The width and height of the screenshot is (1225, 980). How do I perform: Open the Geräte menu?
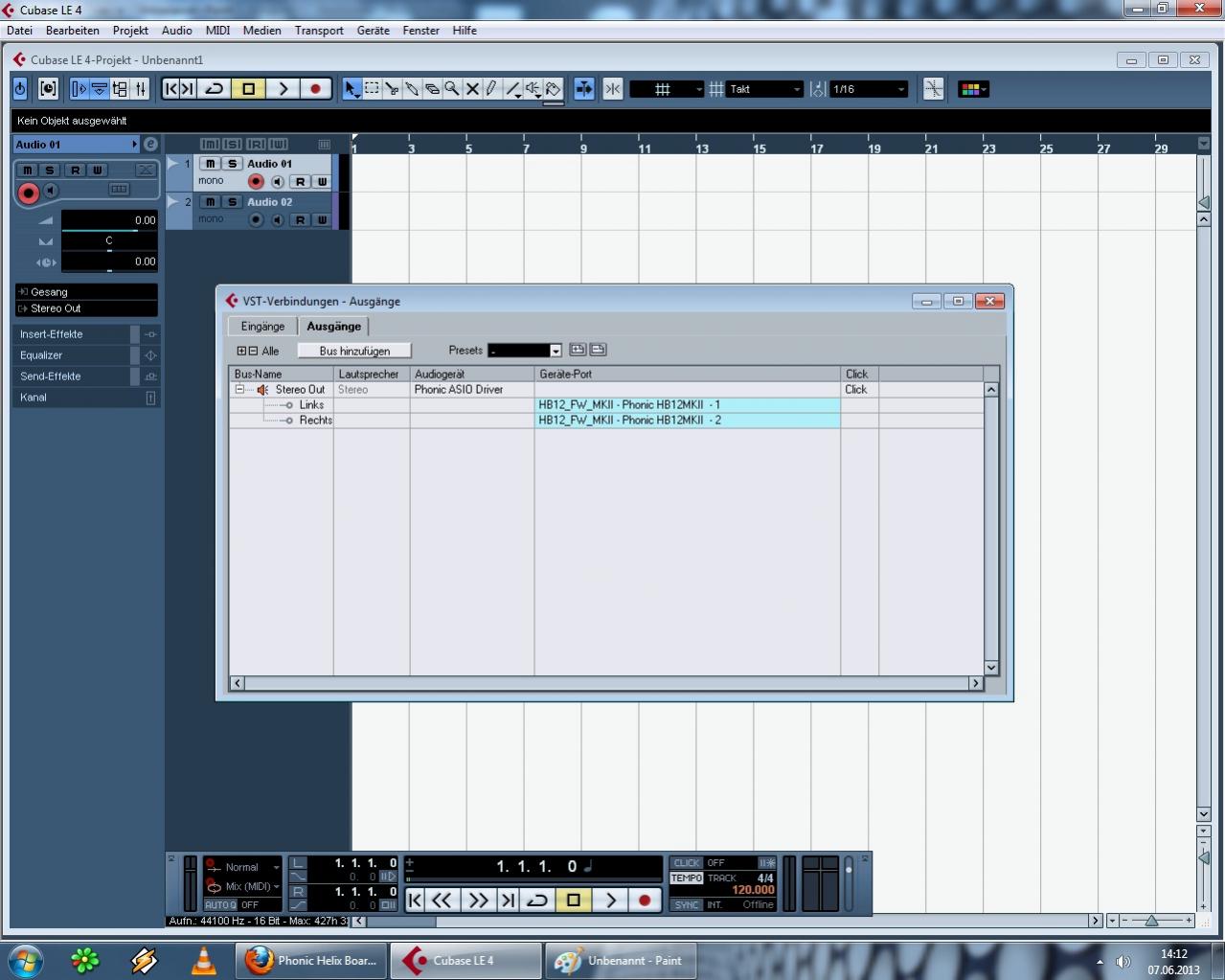coord(374,31)
